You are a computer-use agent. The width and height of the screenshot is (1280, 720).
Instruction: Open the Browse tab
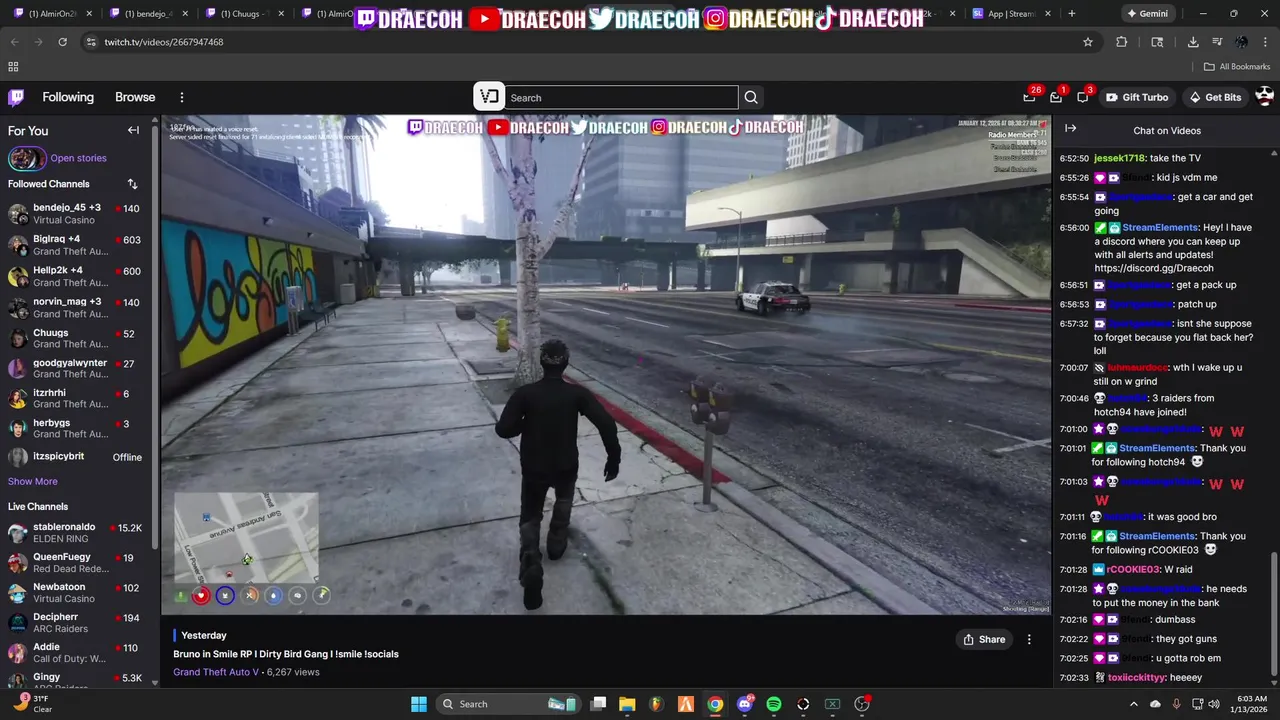(x=135, y=97)
